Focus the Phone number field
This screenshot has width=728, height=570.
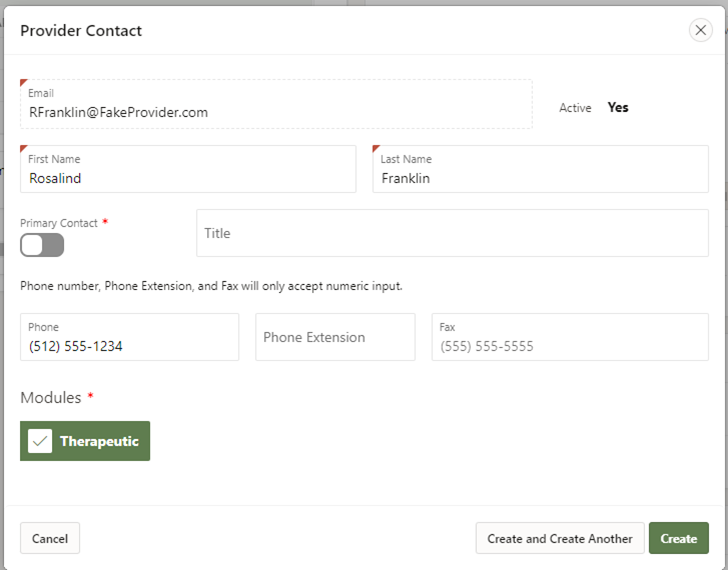(129, 346)
